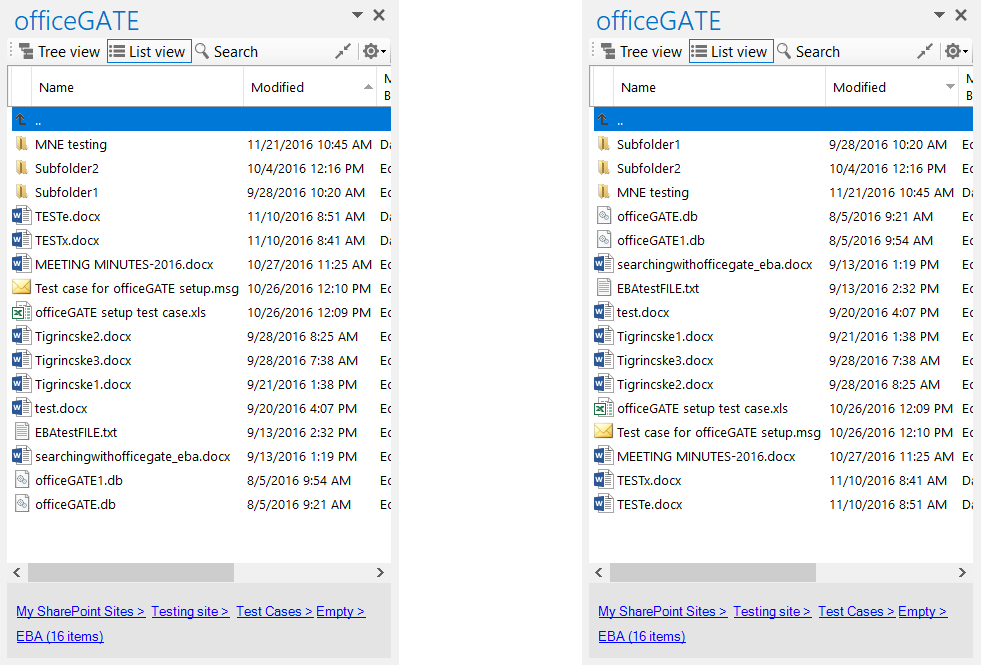Sort by the Name column header in left panel

coord(57,88)
